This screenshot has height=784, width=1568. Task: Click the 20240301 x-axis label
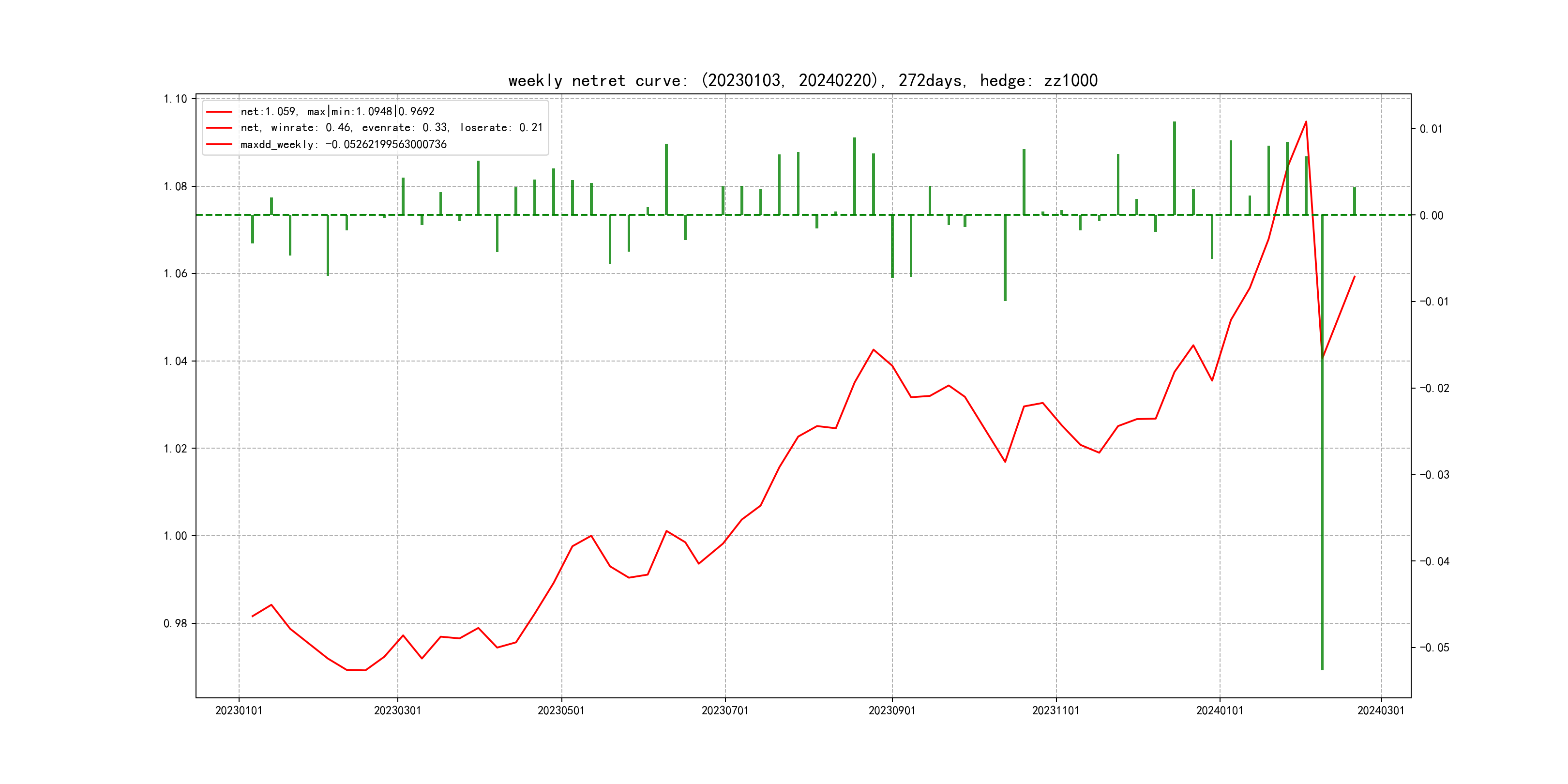tap(1381, 710)
